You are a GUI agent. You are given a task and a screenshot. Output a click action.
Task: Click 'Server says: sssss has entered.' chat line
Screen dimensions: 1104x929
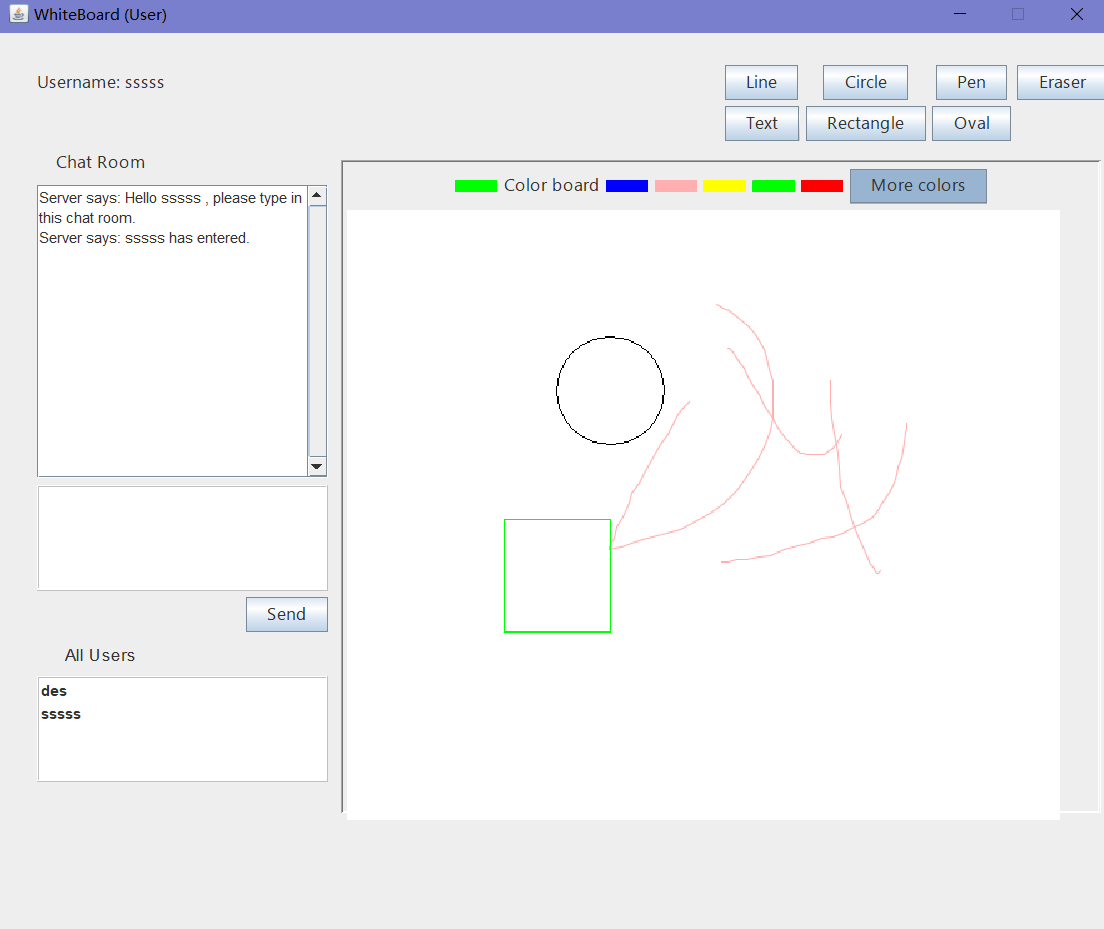coord(144,238)
